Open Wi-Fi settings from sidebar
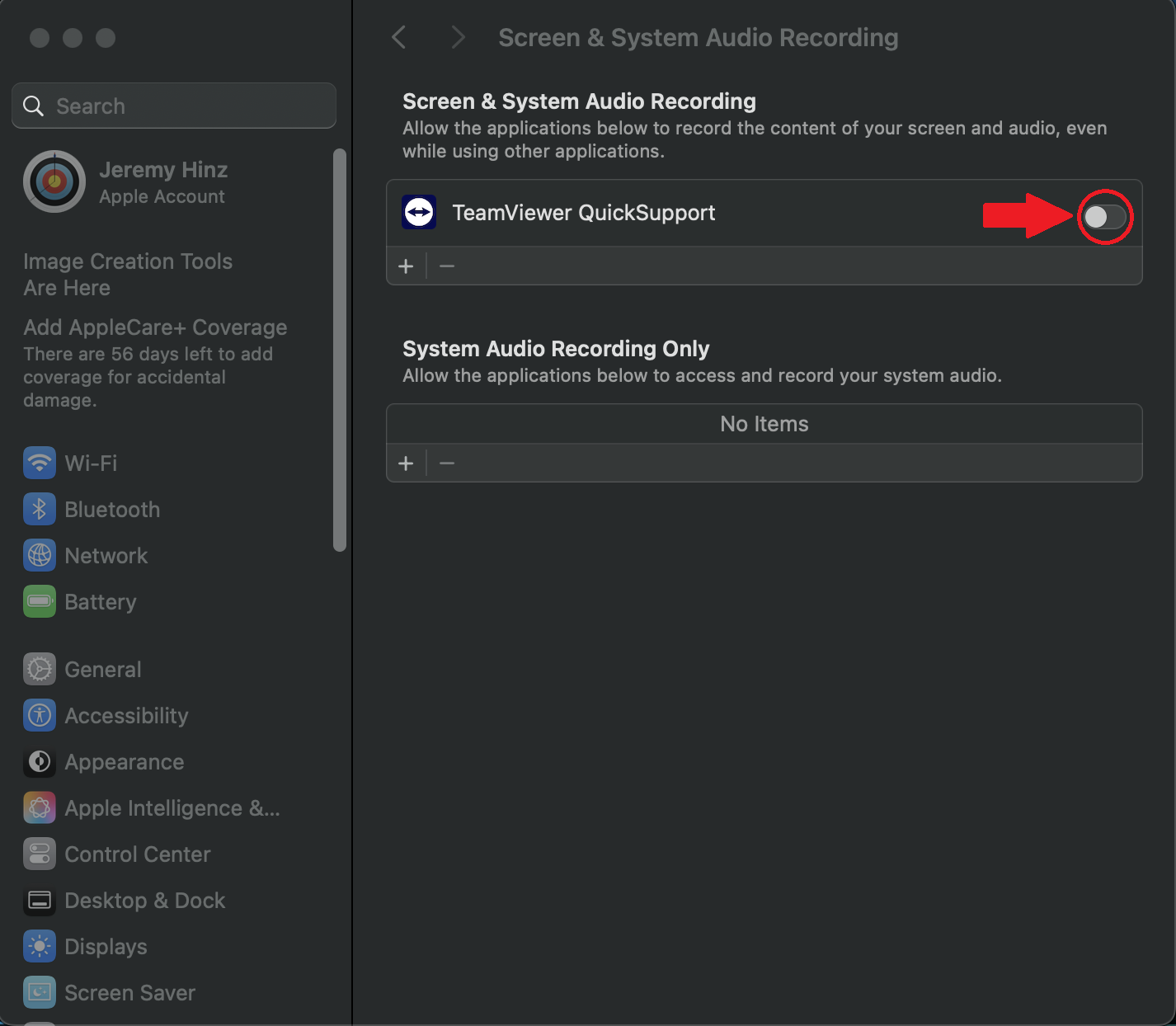Viewport: 1176px width, 1026px height. coord(91,463)
